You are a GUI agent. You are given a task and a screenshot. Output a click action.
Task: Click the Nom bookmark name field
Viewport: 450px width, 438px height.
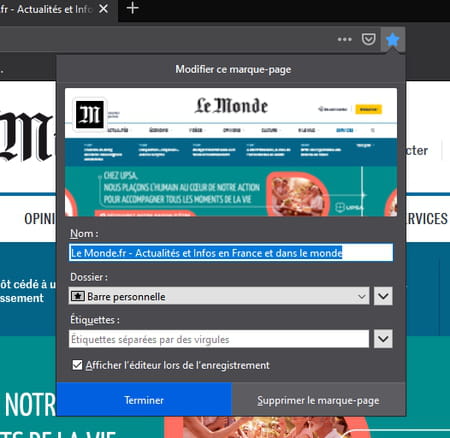[231, 253]
